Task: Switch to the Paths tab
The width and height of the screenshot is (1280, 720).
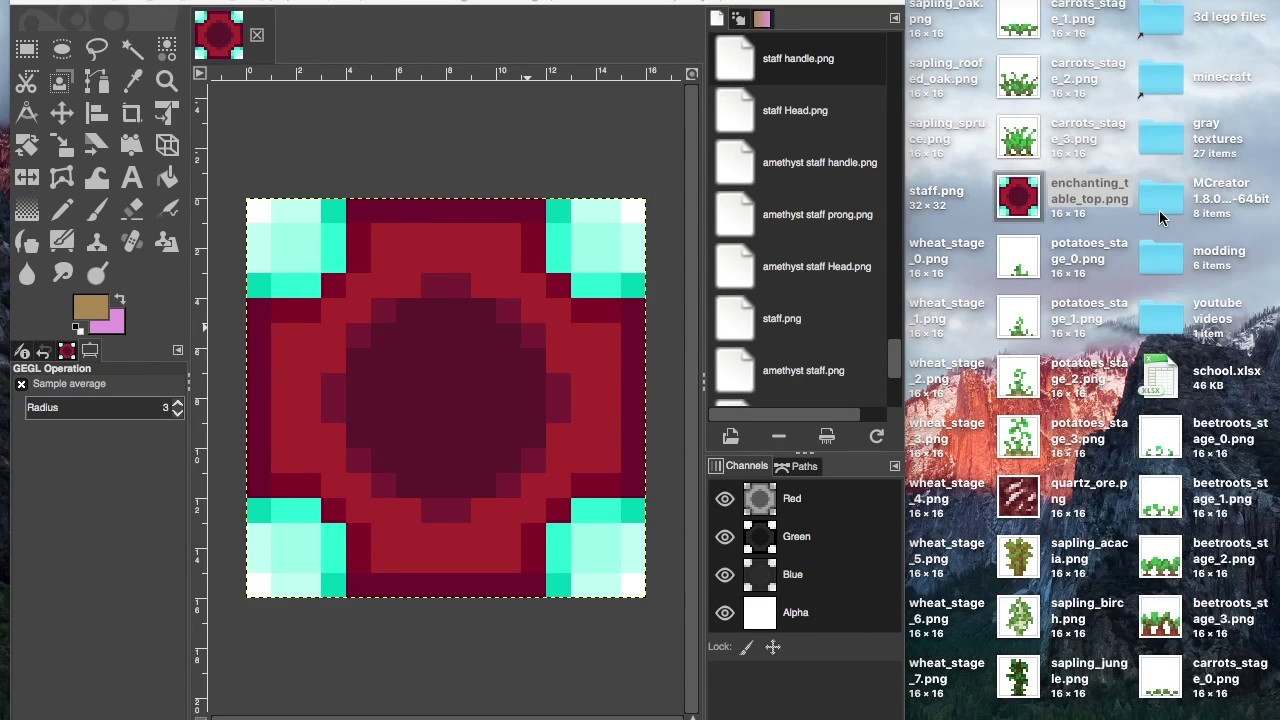Action: coord(796,466)
